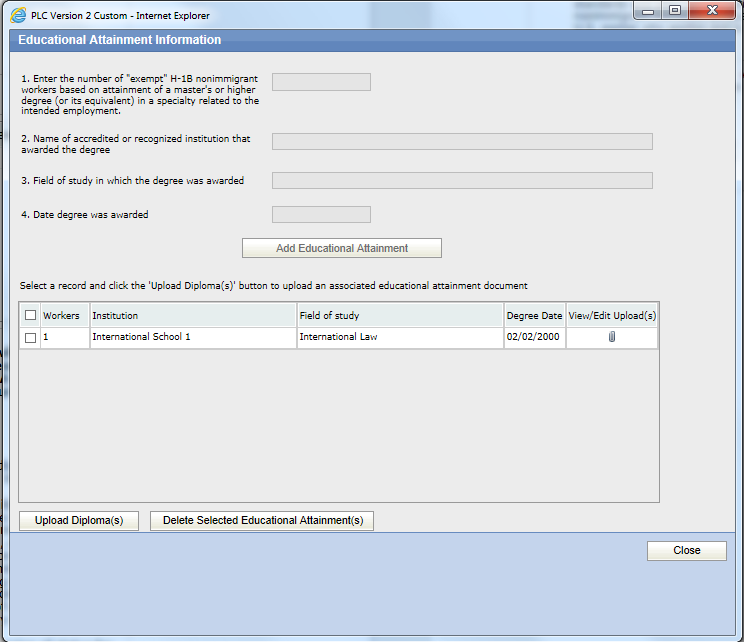Select the Workers column header

click(65, 315)
